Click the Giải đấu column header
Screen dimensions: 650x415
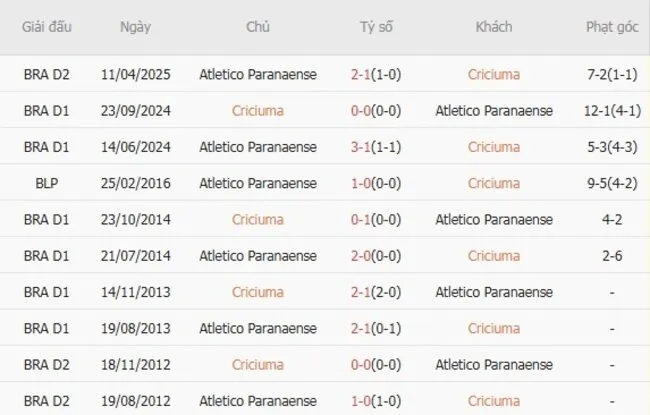click(44, 27)
